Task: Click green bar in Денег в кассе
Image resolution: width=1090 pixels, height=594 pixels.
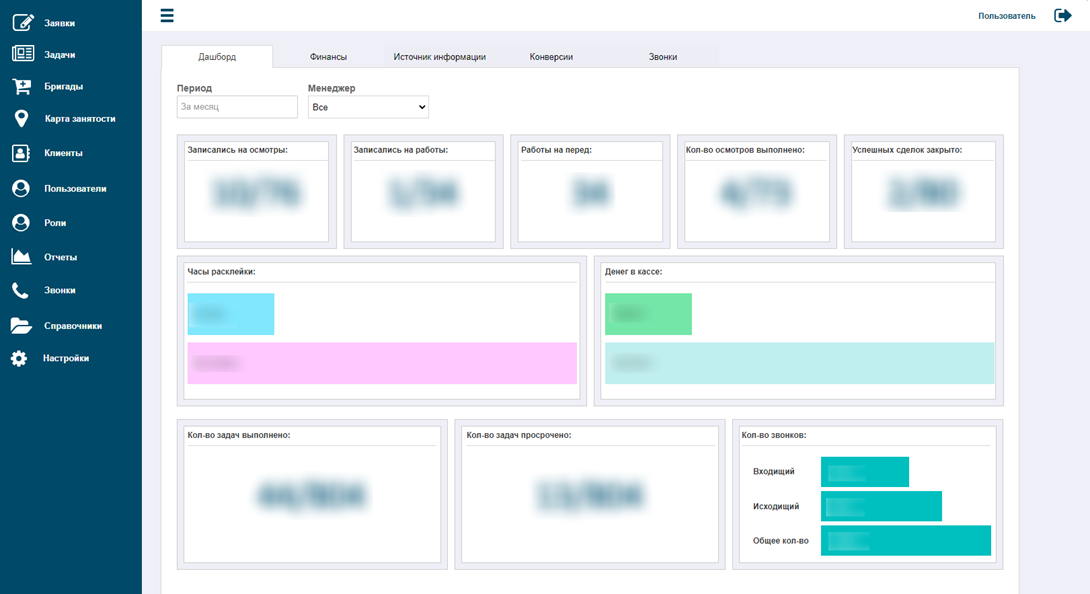Action: [649, 314]
